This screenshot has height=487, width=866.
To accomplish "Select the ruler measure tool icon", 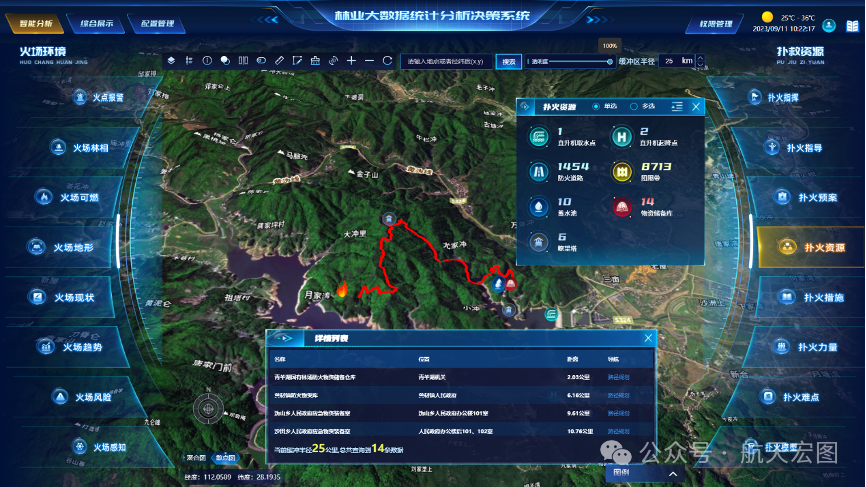I will pos(279,61).
